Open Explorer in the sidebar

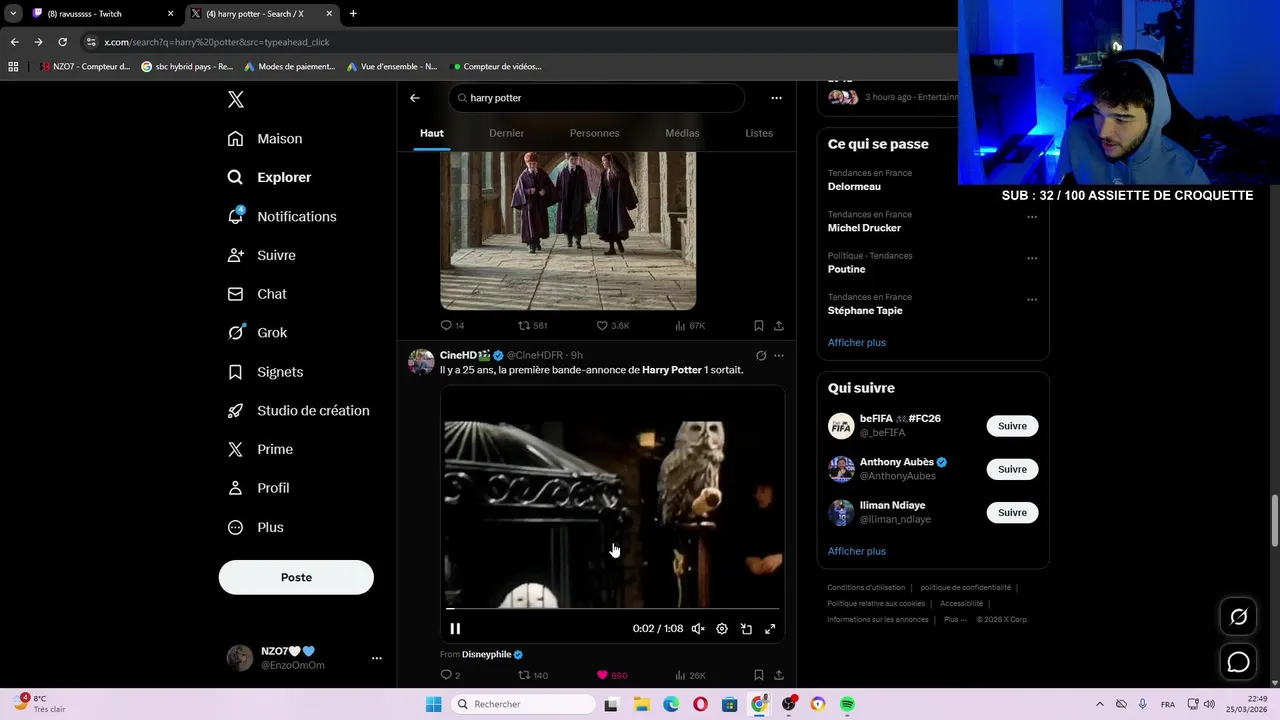pos(269,177)
